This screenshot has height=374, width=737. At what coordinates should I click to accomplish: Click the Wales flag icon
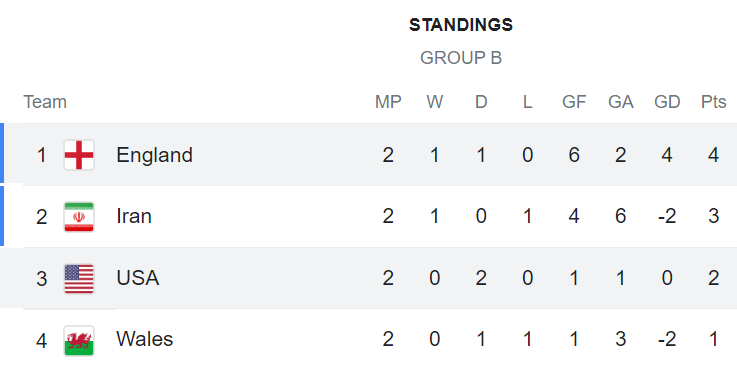click(x=79, y=340)
